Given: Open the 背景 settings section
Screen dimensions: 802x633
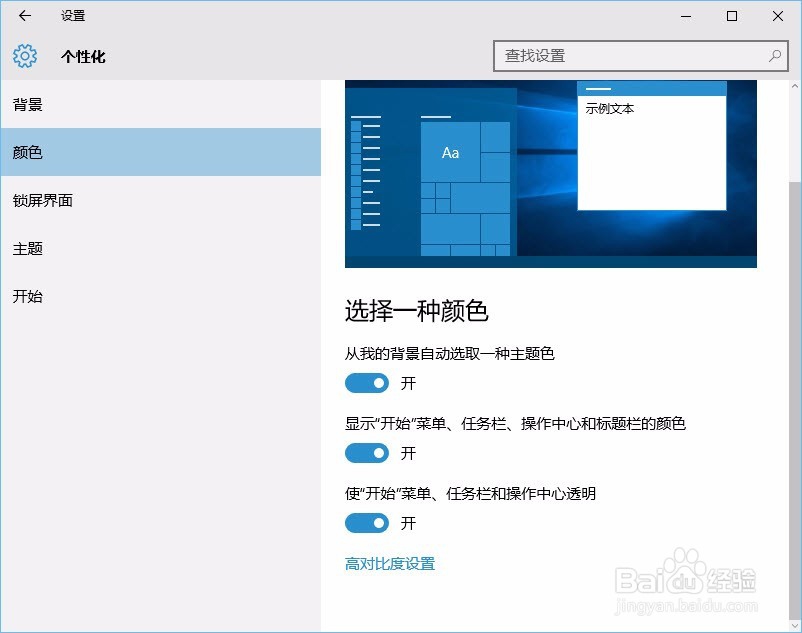Looking at the screenshot, I should click(x=161, y=104).
